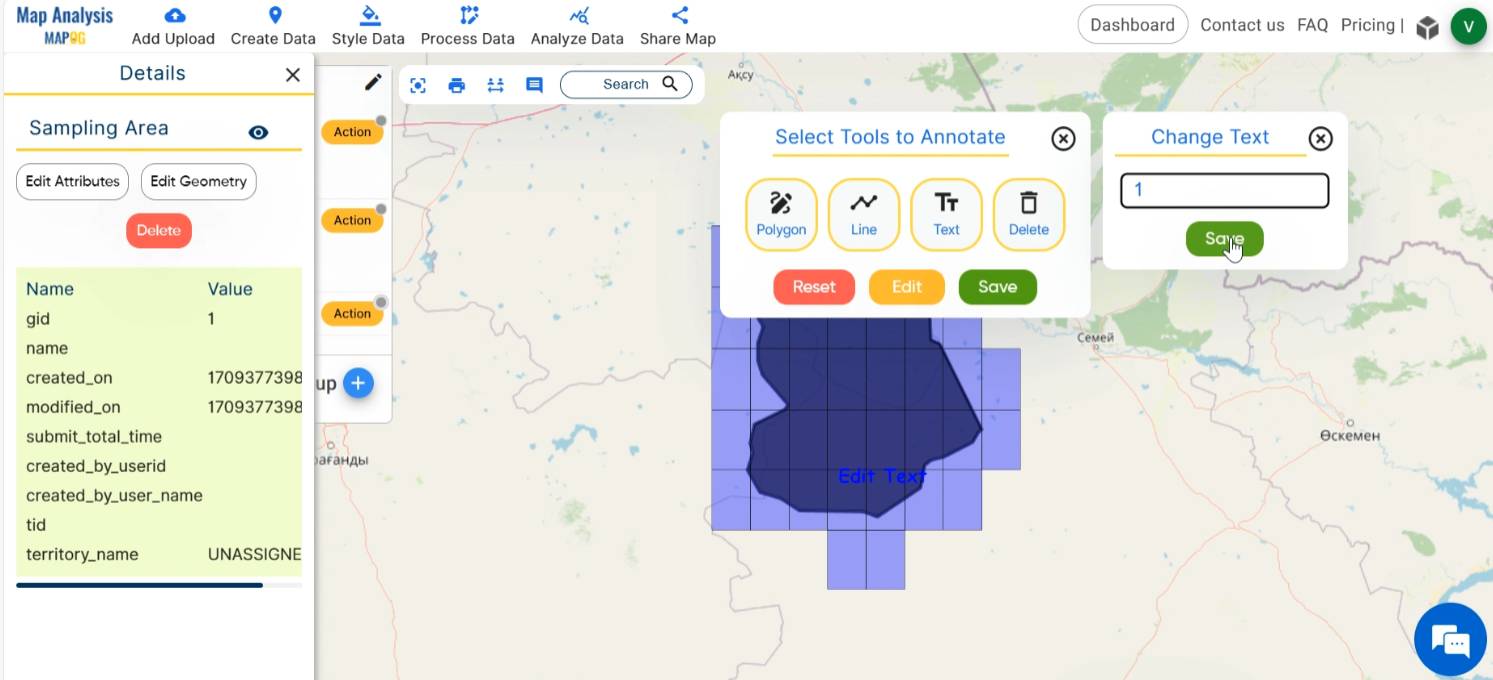Click the search magnifier icon
This screenshot has width=1493, height=680.
(670, 83)
